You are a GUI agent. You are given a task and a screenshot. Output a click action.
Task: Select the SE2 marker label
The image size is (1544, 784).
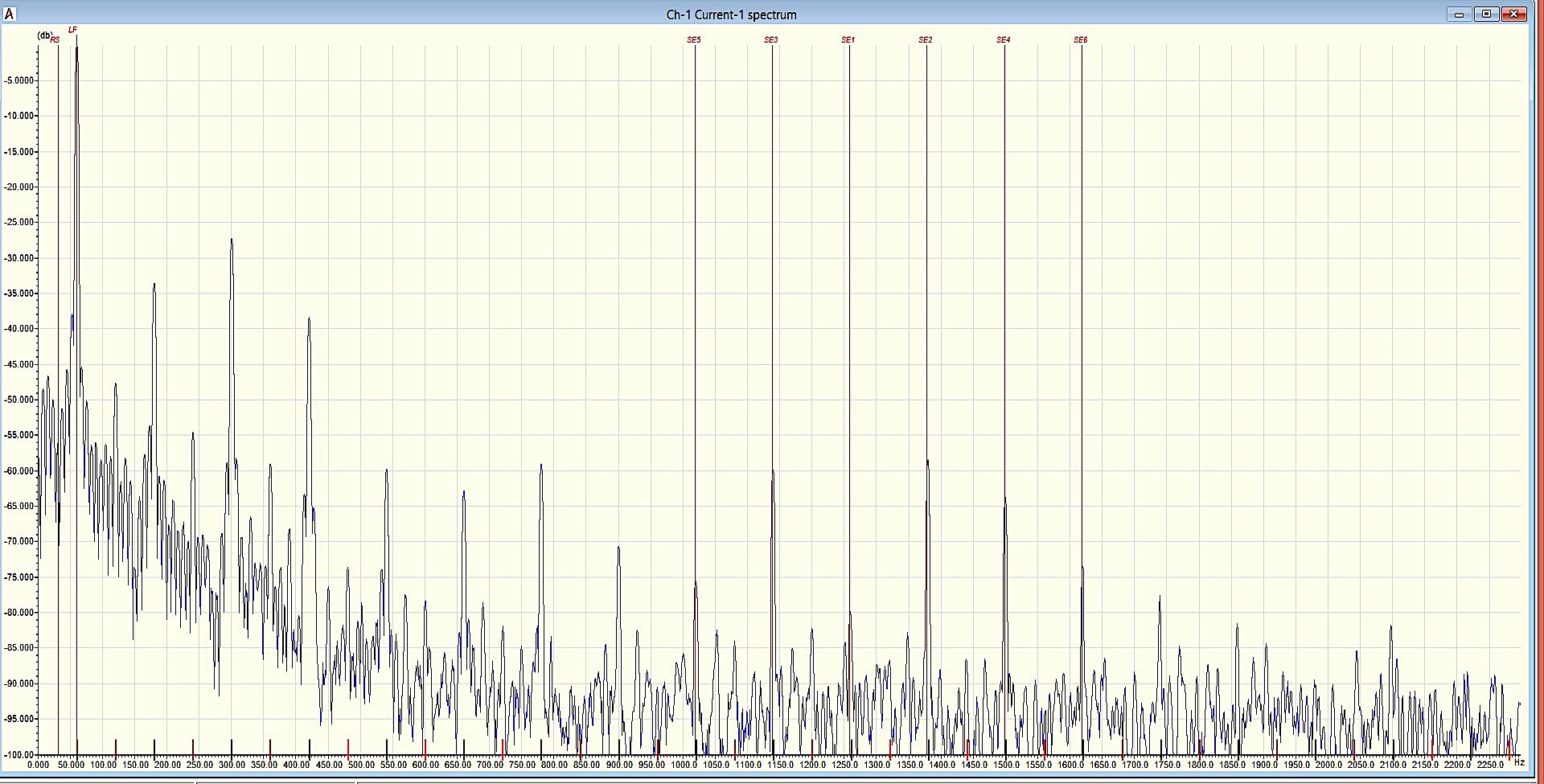pyautogui.click(x=925, y=39)
